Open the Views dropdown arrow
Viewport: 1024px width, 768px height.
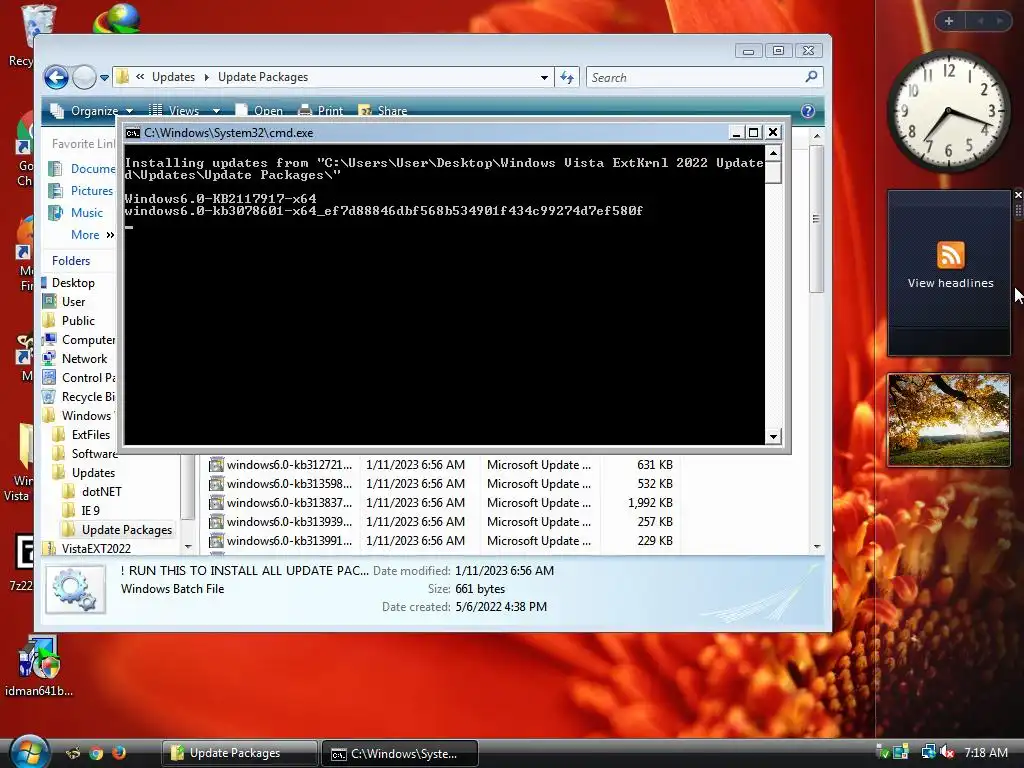click(216, 111)
